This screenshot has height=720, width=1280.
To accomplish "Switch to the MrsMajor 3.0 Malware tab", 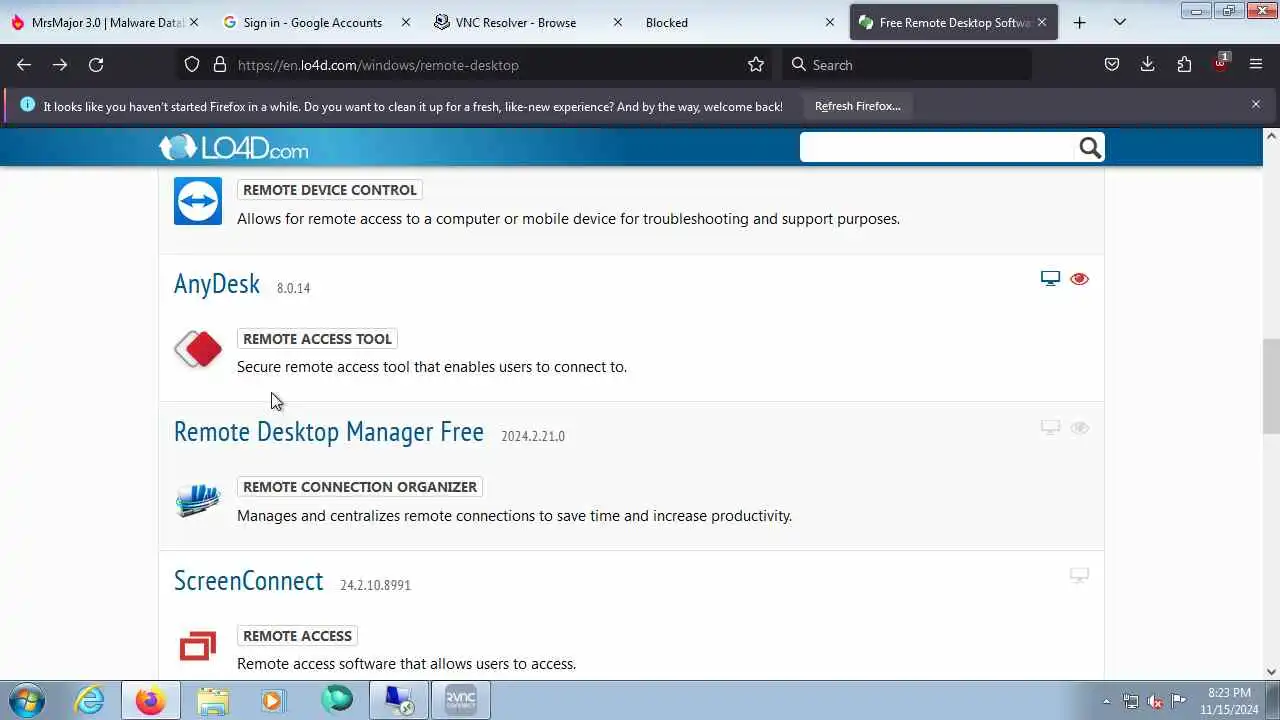I will click(104, 22).
